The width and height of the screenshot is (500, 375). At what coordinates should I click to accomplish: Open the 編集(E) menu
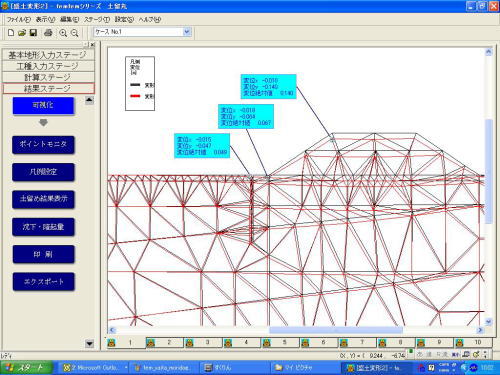(x=70, y=19)
